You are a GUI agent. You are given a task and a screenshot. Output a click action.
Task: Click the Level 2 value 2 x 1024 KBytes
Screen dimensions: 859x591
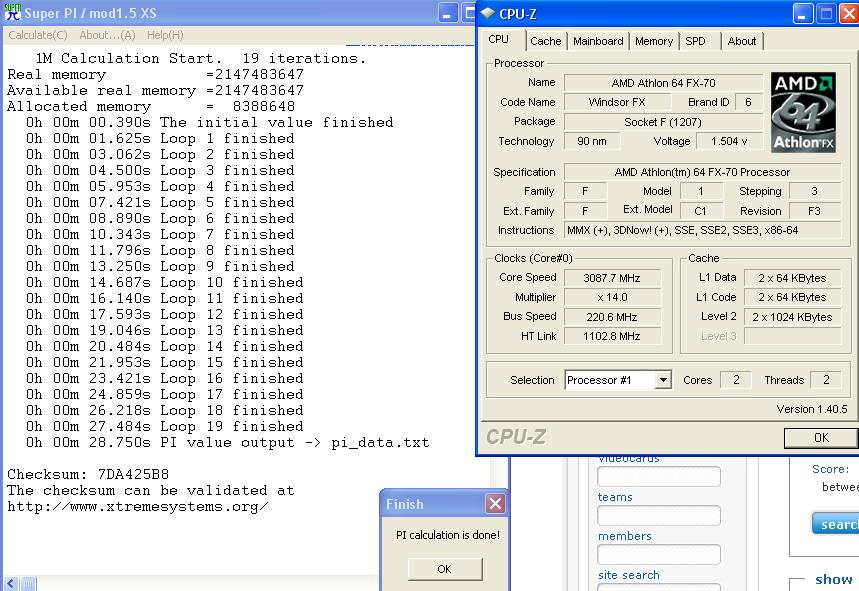coord(792,317)
